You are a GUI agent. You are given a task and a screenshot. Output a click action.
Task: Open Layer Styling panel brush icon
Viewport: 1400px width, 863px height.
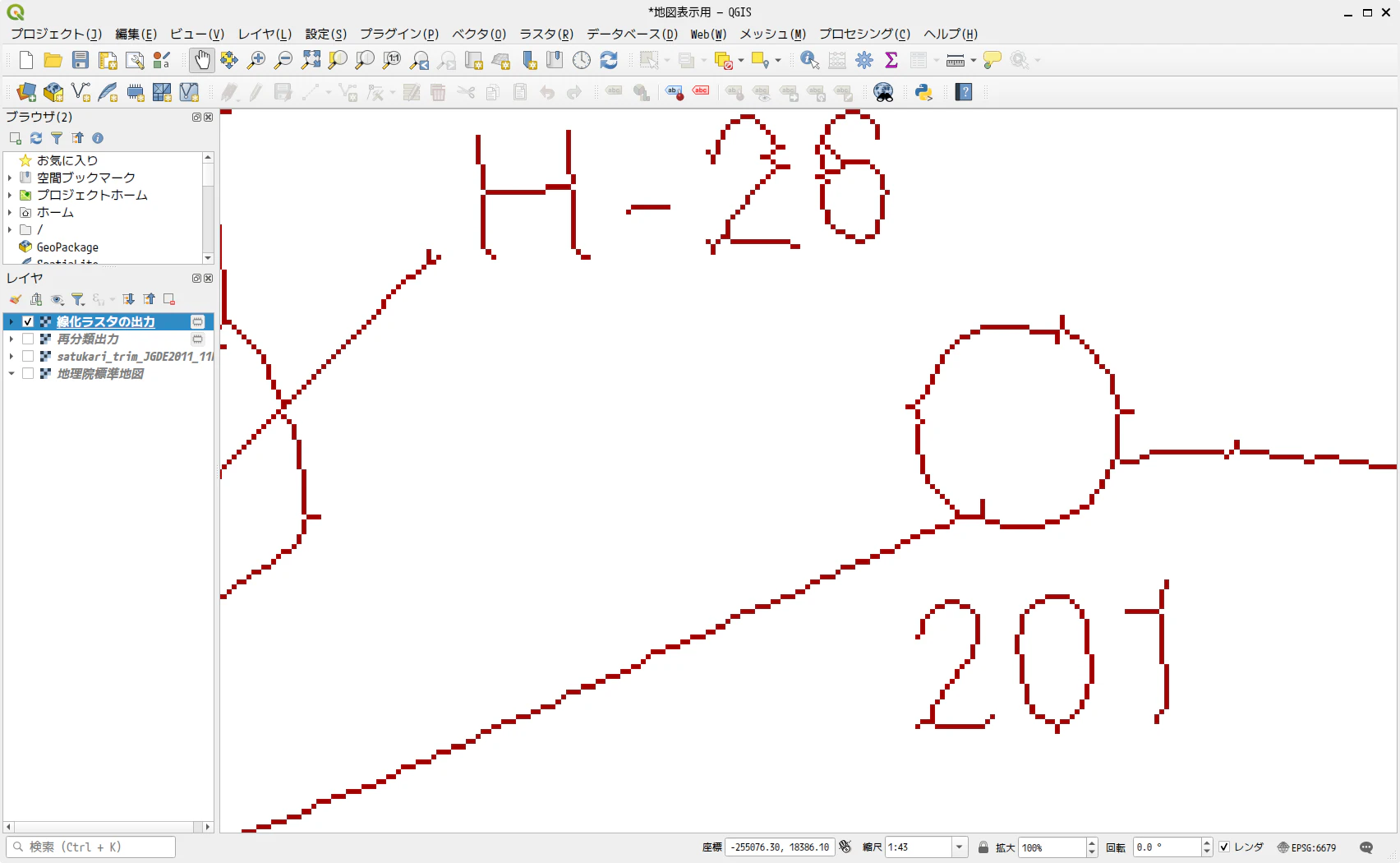coord(16,299)
